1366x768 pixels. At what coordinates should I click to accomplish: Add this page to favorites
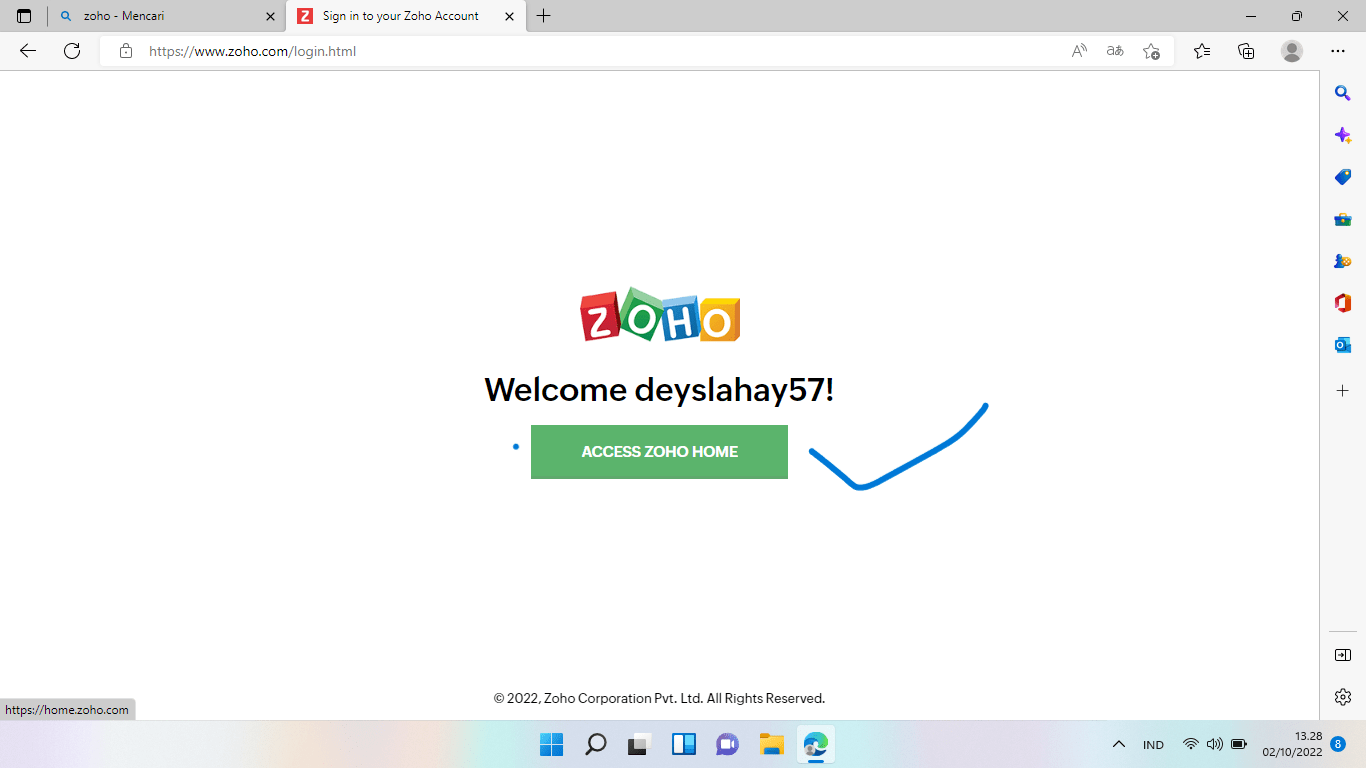coord(1151,51)
